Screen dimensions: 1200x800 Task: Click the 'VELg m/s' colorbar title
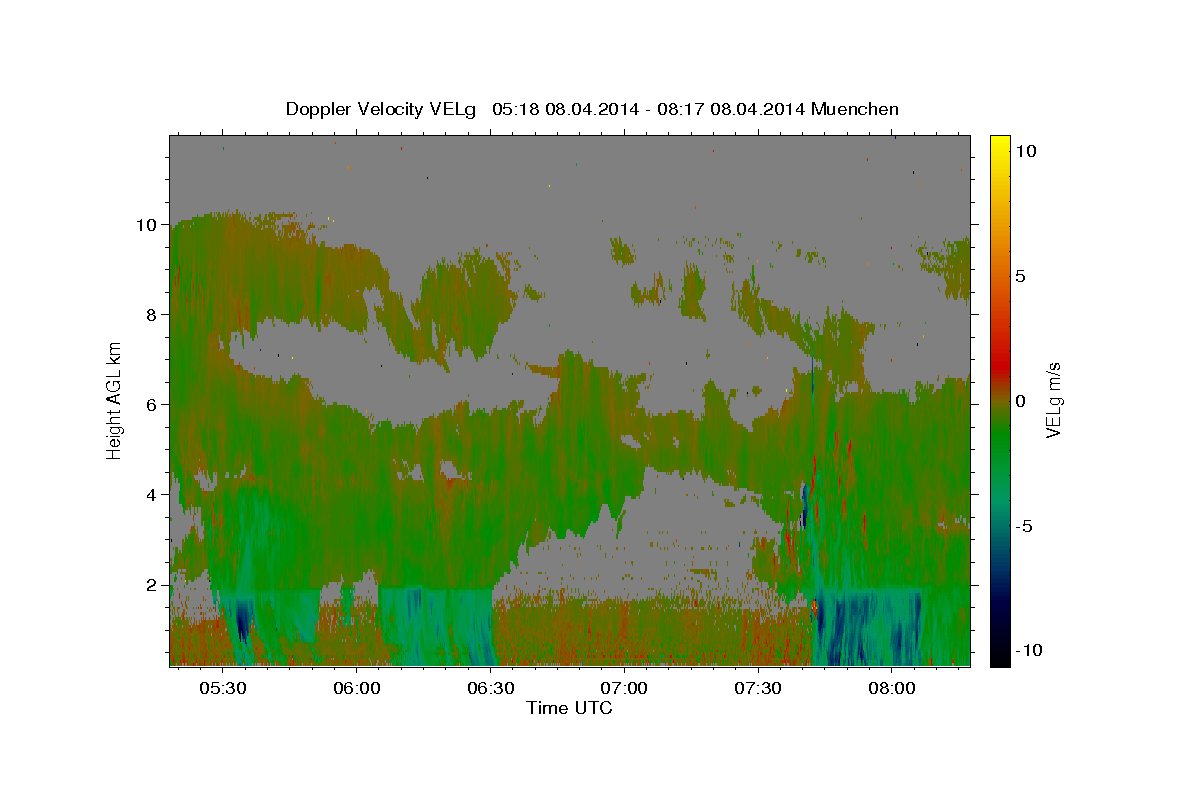click(x=1055, y=400)
